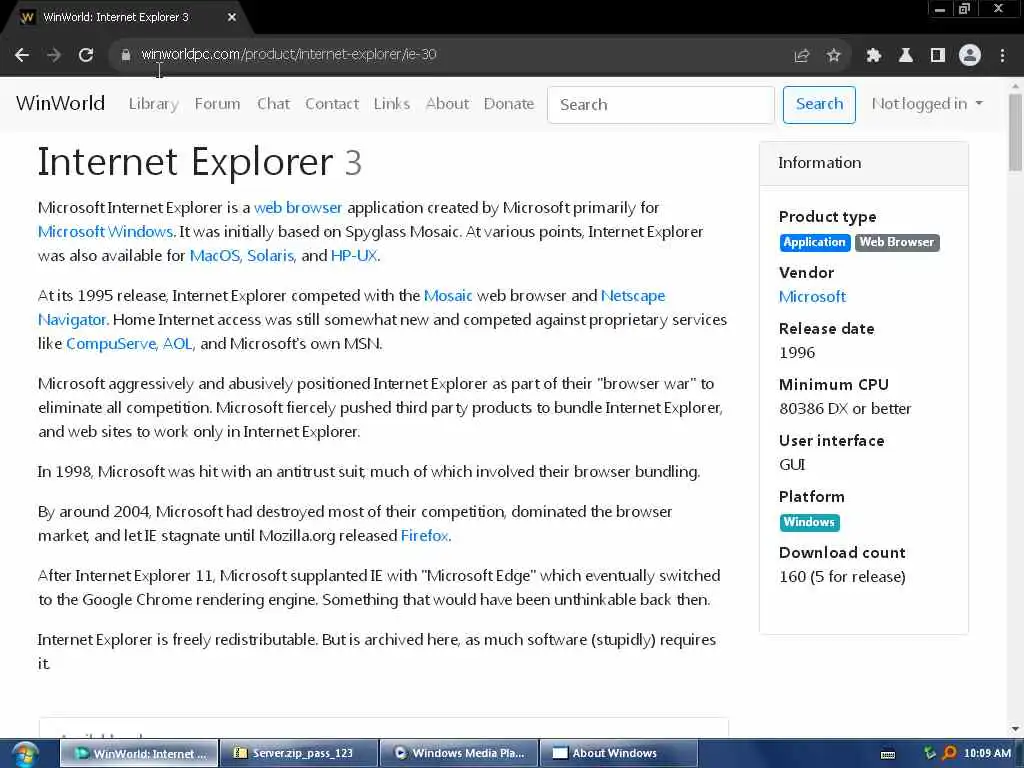
Task: Open the extensions puzzle icon
Action: 873,56
